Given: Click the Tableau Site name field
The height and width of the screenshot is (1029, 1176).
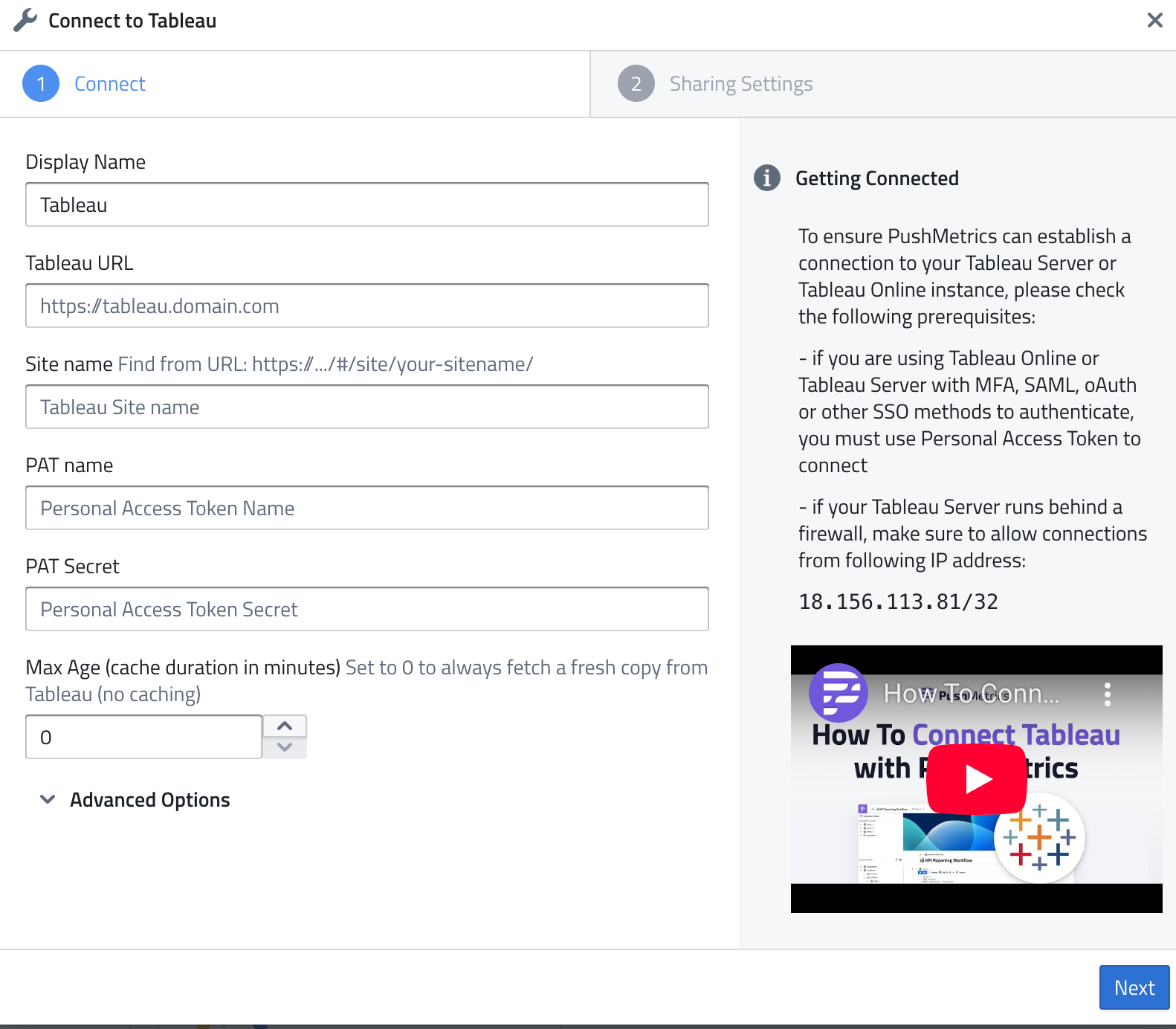Looking at the screenshot, I should [367, 407].
